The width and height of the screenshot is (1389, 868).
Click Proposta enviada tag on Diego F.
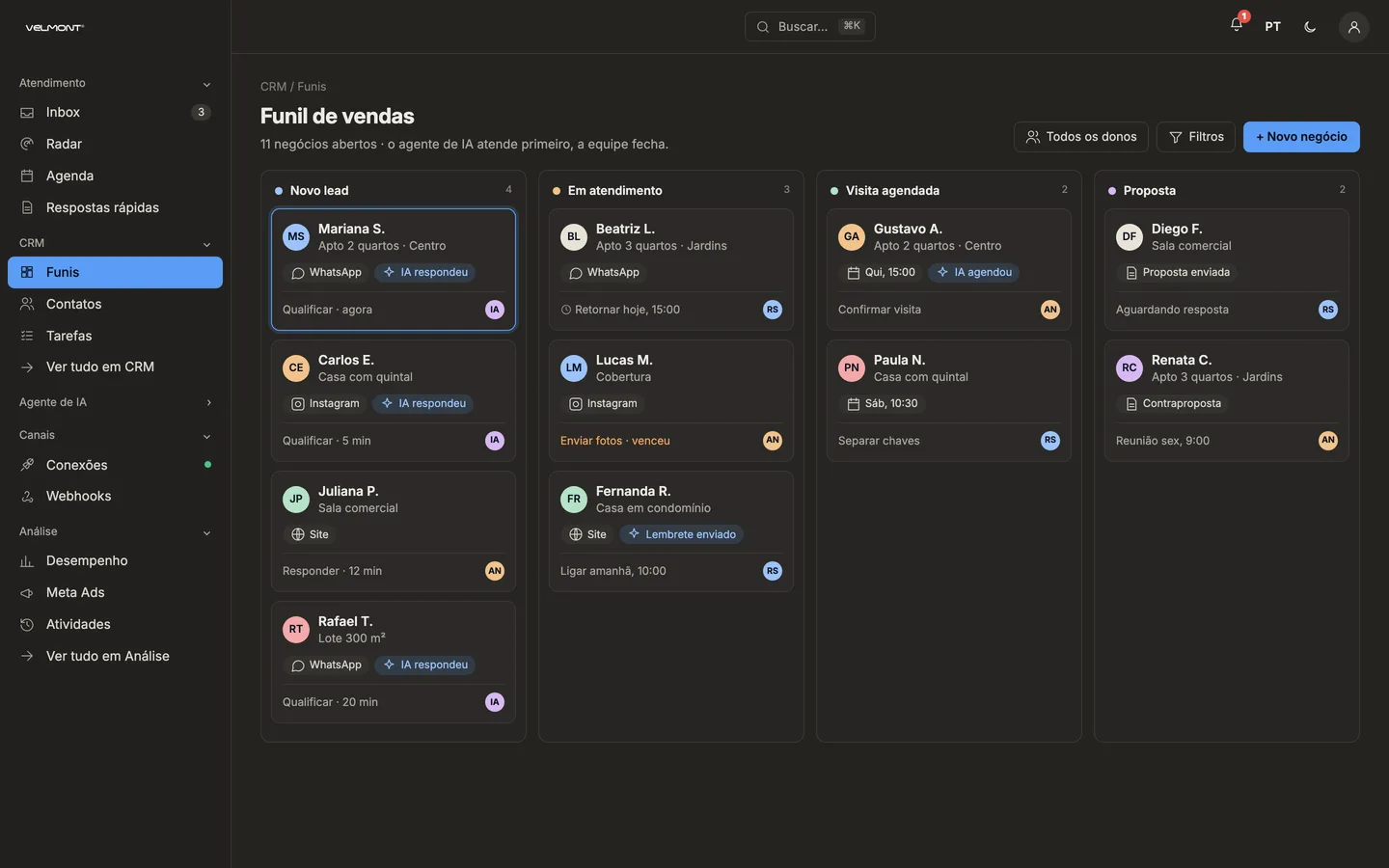1177,273
